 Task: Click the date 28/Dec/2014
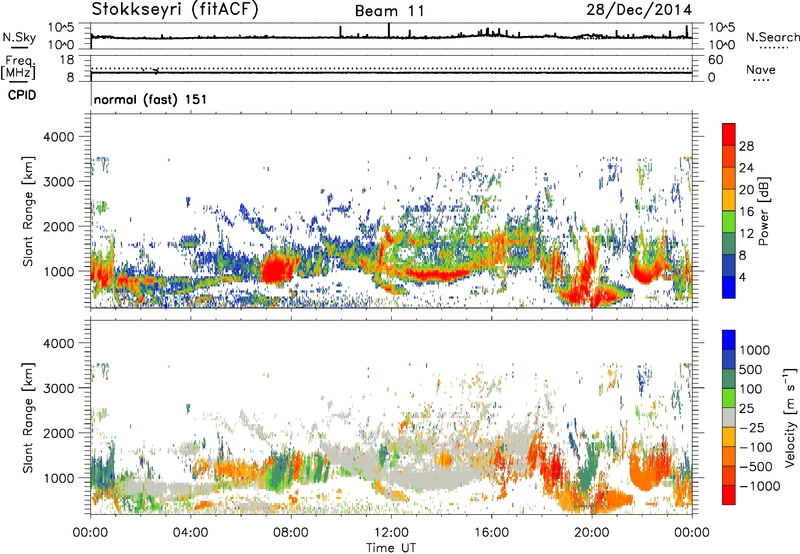point(639,9)
